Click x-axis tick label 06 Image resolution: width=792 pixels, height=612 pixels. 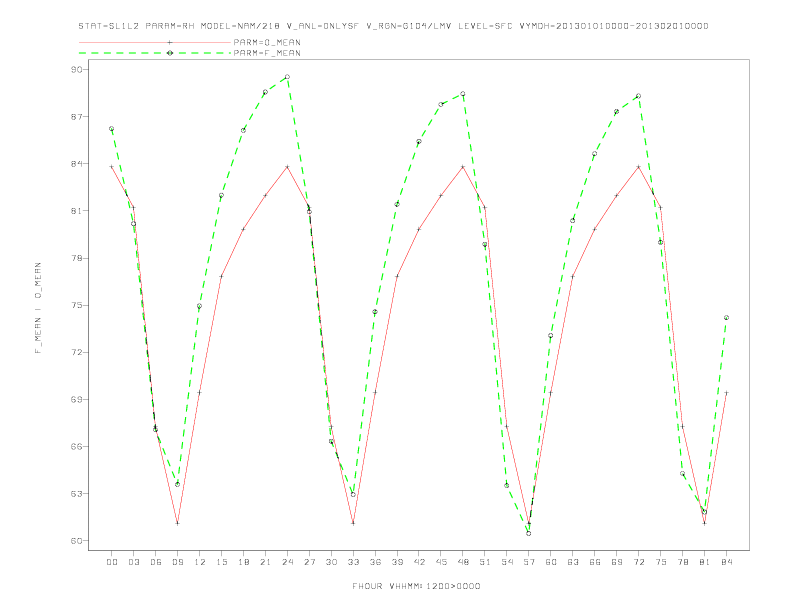point(156,562)
